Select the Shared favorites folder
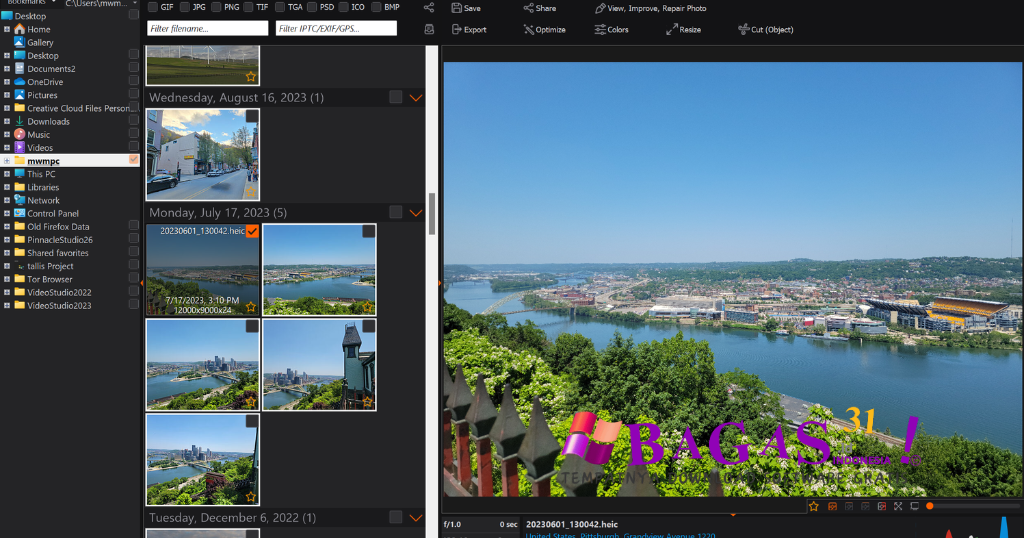The image size is (1024, 538). (x=57, y=252)
